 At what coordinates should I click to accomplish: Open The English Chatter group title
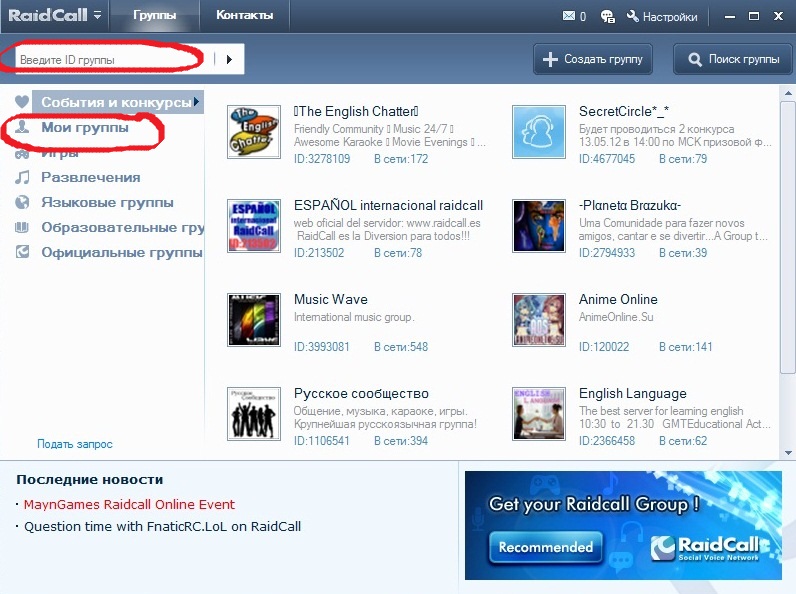(356, 111)
